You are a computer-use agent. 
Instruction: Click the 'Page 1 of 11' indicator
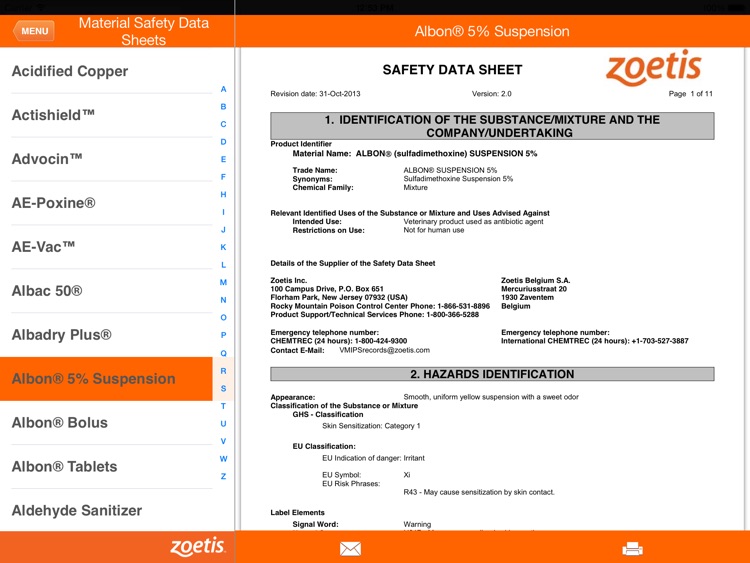[690, 94]
